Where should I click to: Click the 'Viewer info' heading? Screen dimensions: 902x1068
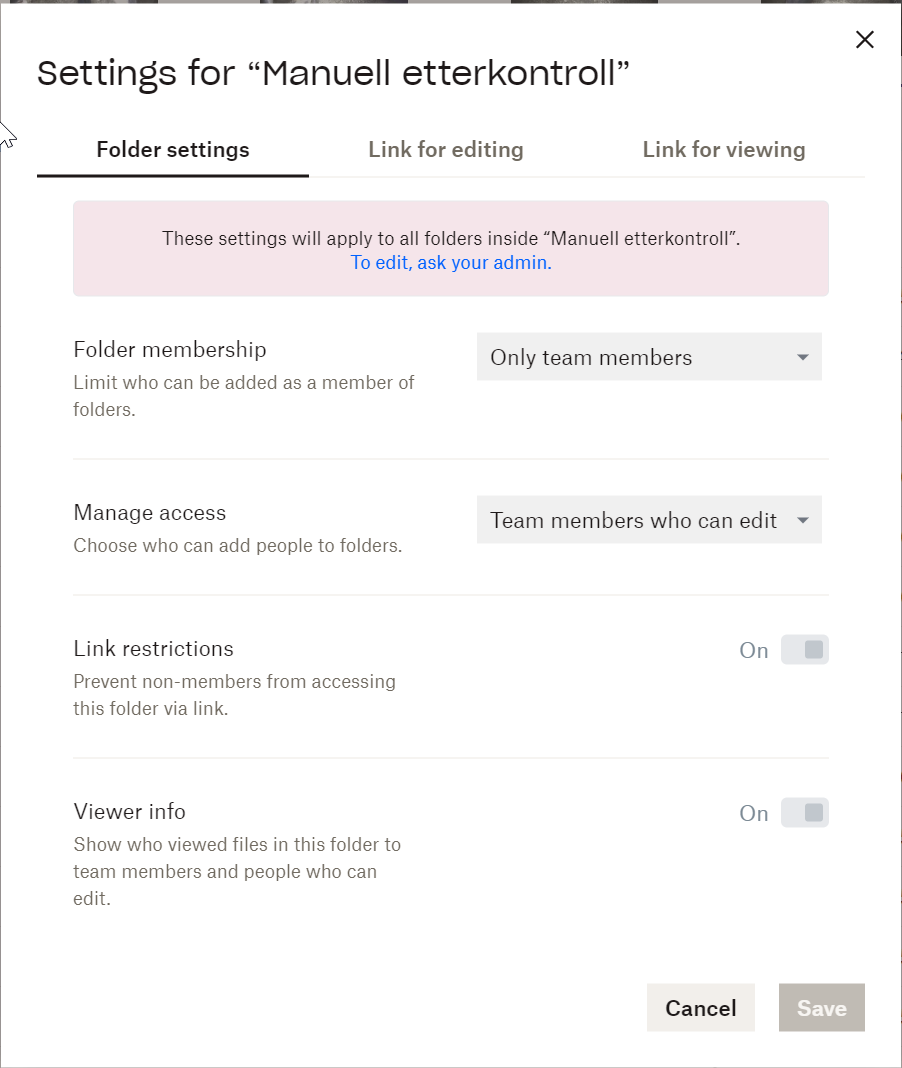tap(130, 811)
